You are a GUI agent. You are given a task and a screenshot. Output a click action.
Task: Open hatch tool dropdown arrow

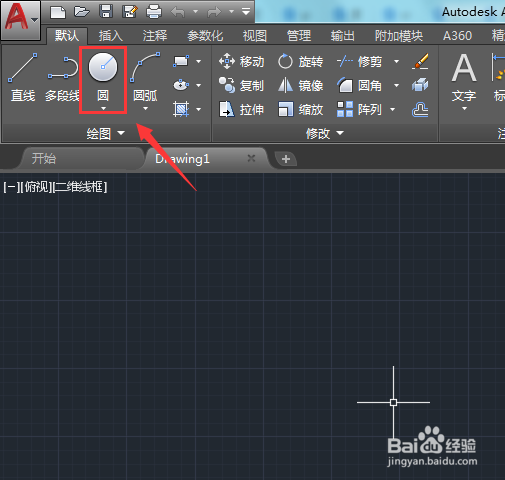(199, 109)
